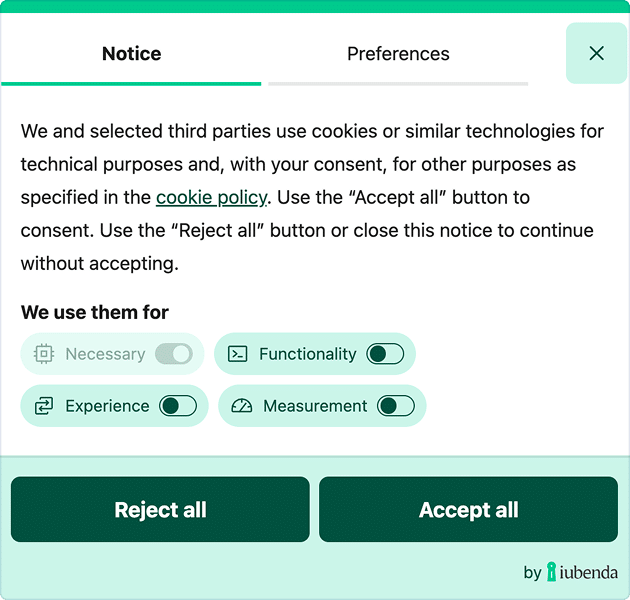Close the cookie notice with X

tap(596, 53)
